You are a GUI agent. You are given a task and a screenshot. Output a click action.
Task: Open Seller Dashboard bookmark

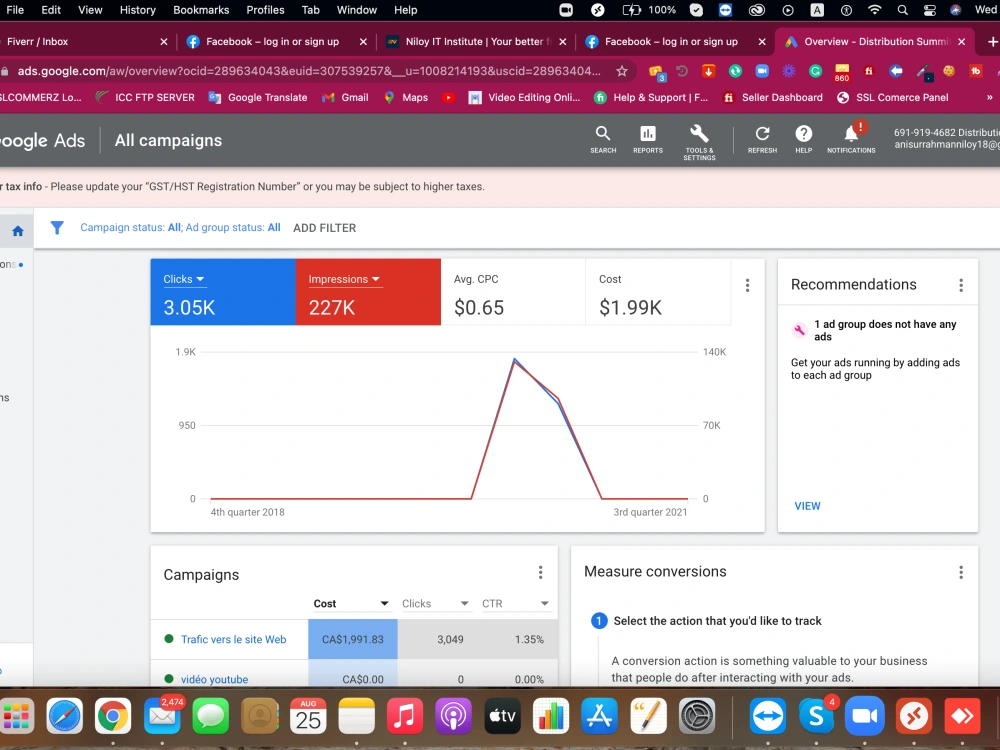[773, 98]
